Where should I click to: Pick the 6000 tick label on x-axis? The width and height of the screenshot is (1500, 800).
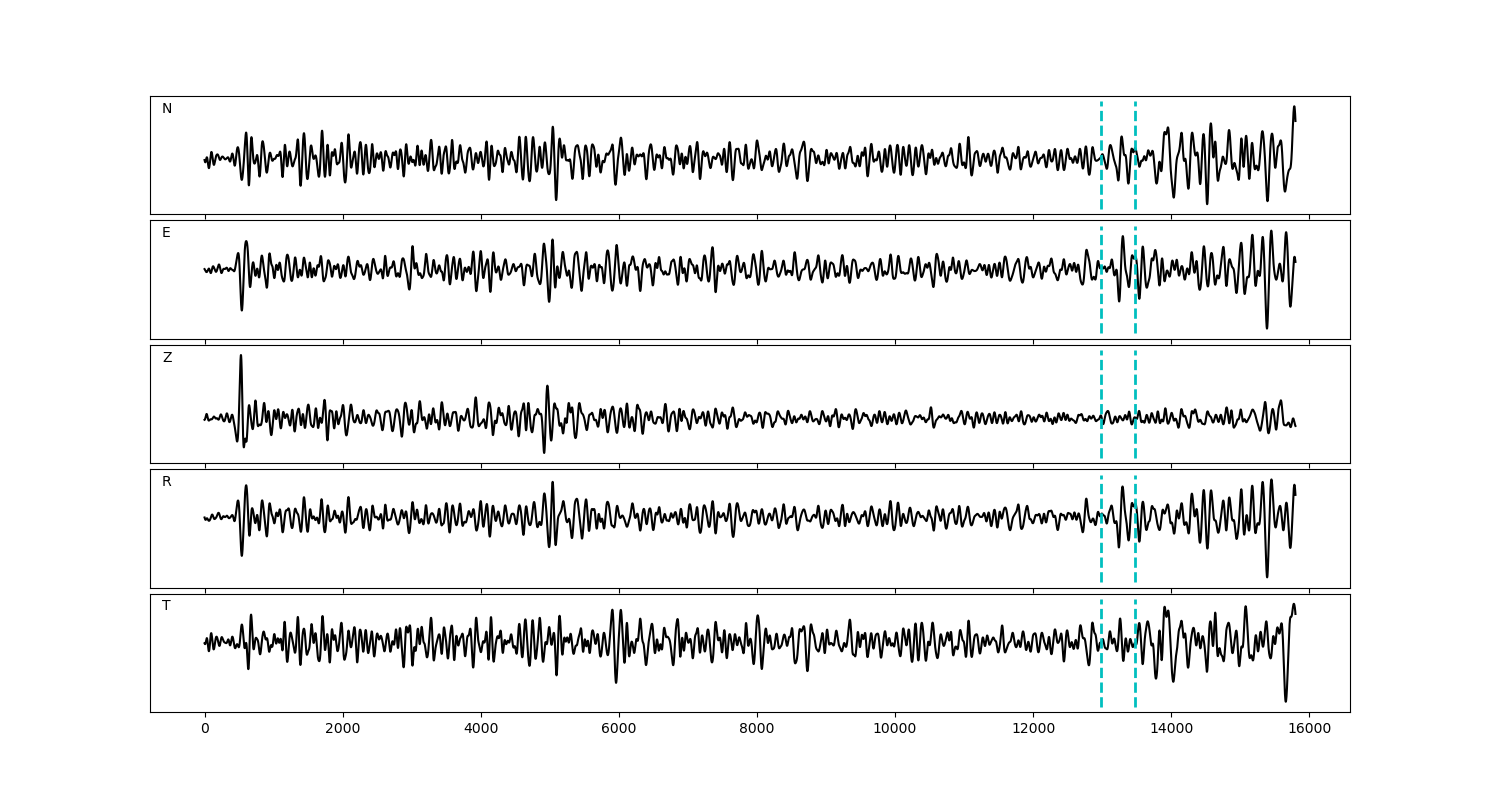[x=619, y=730]
